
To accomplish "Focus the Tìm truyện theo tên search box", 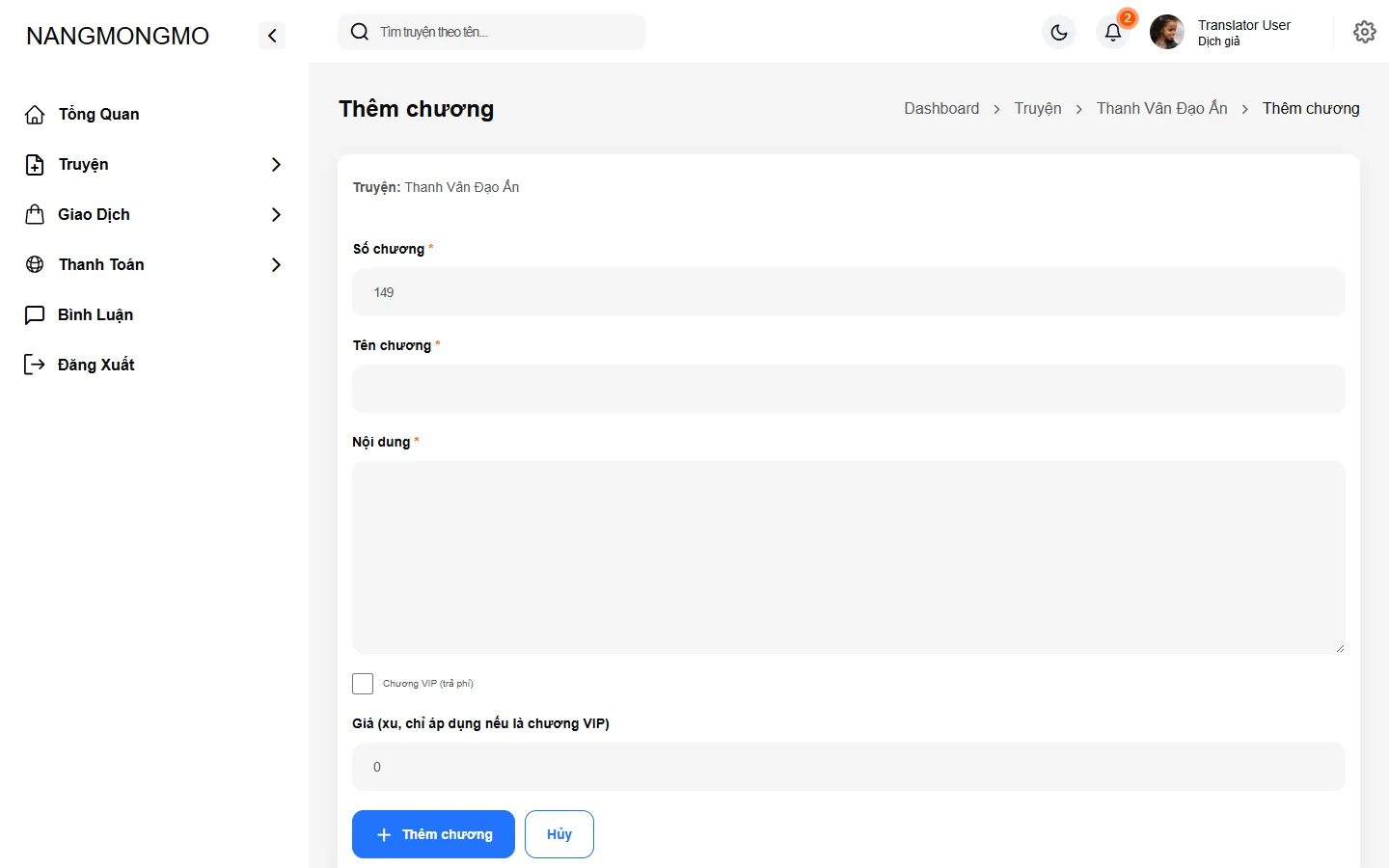I will pyautogui.click(x=492, y=32).
